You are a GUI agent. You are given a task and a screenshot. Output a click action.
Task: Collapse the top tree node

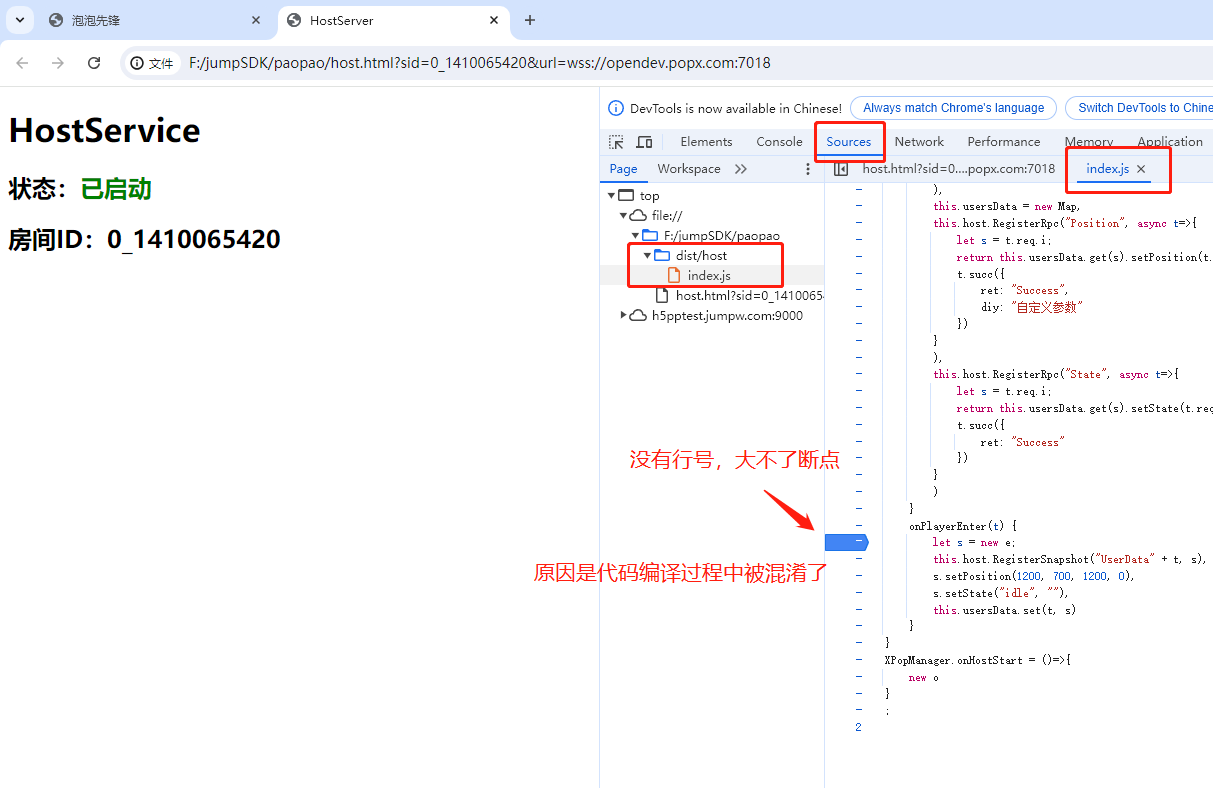611,196
